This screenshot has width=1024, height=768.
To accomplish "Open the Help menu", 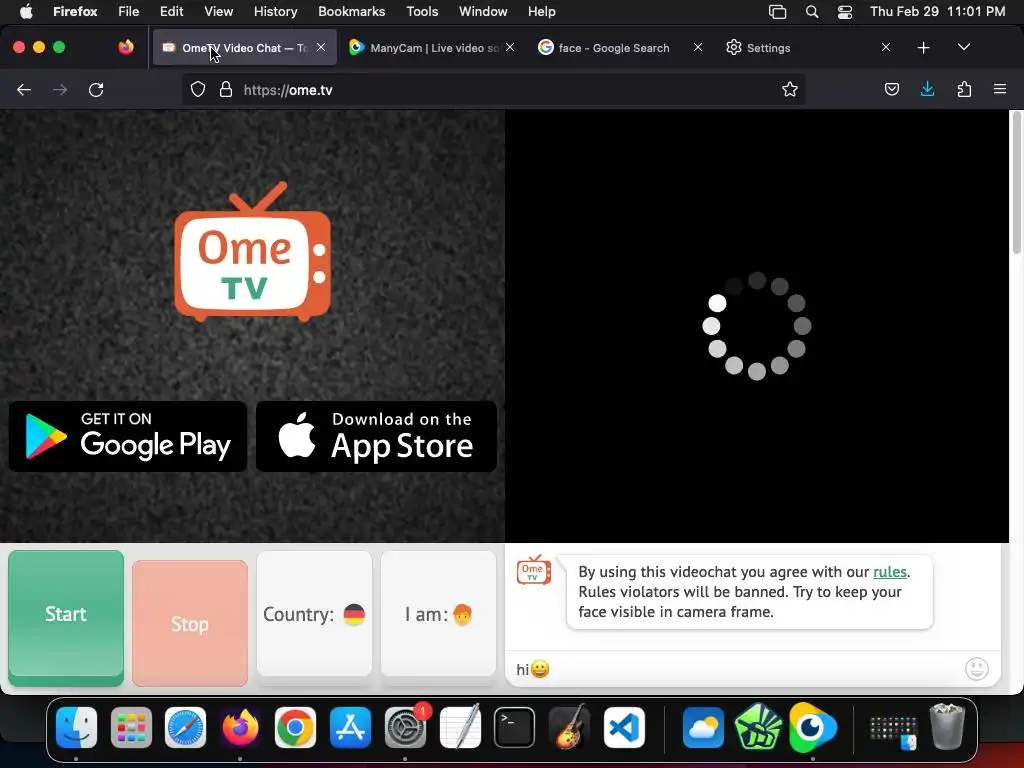I will (541, 11).
